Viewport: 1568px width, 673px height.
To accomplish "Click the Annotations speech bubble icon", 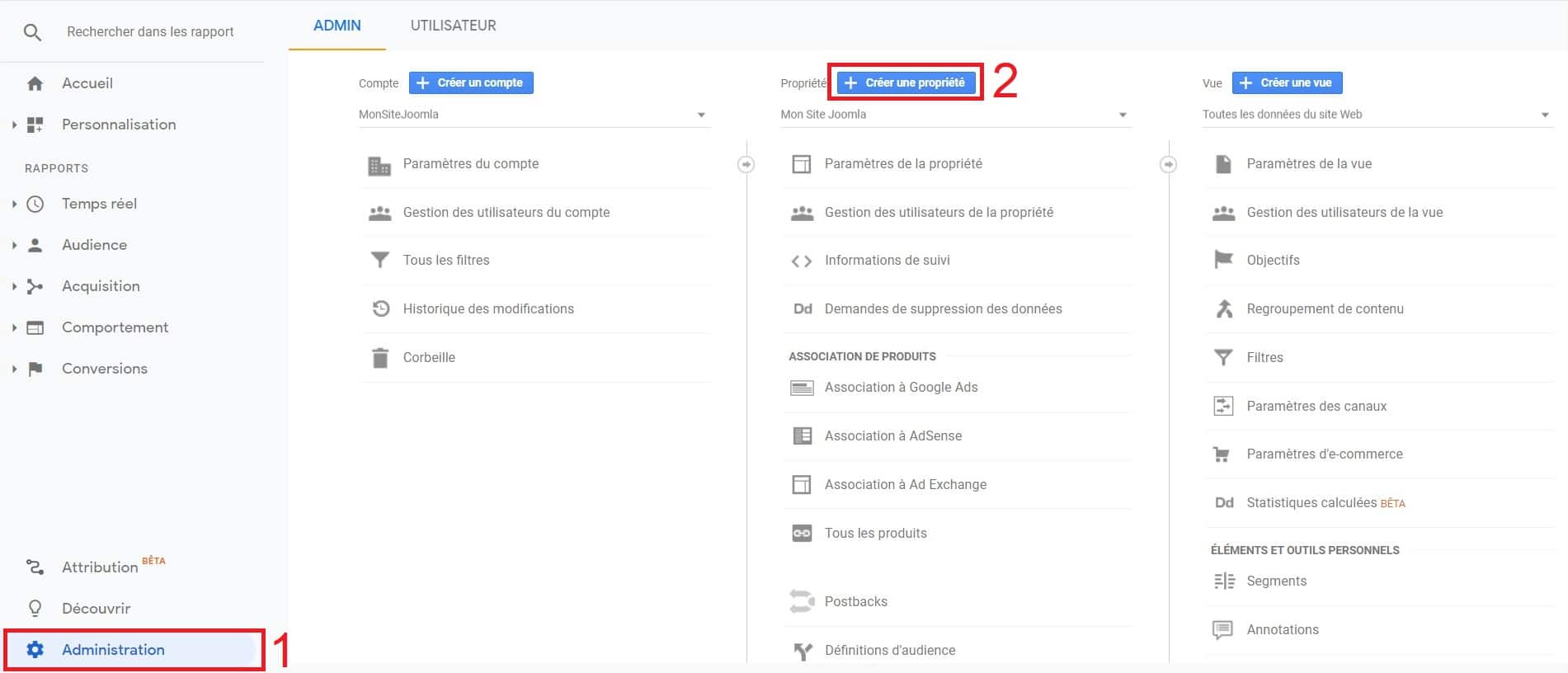I will (1222, 630).
